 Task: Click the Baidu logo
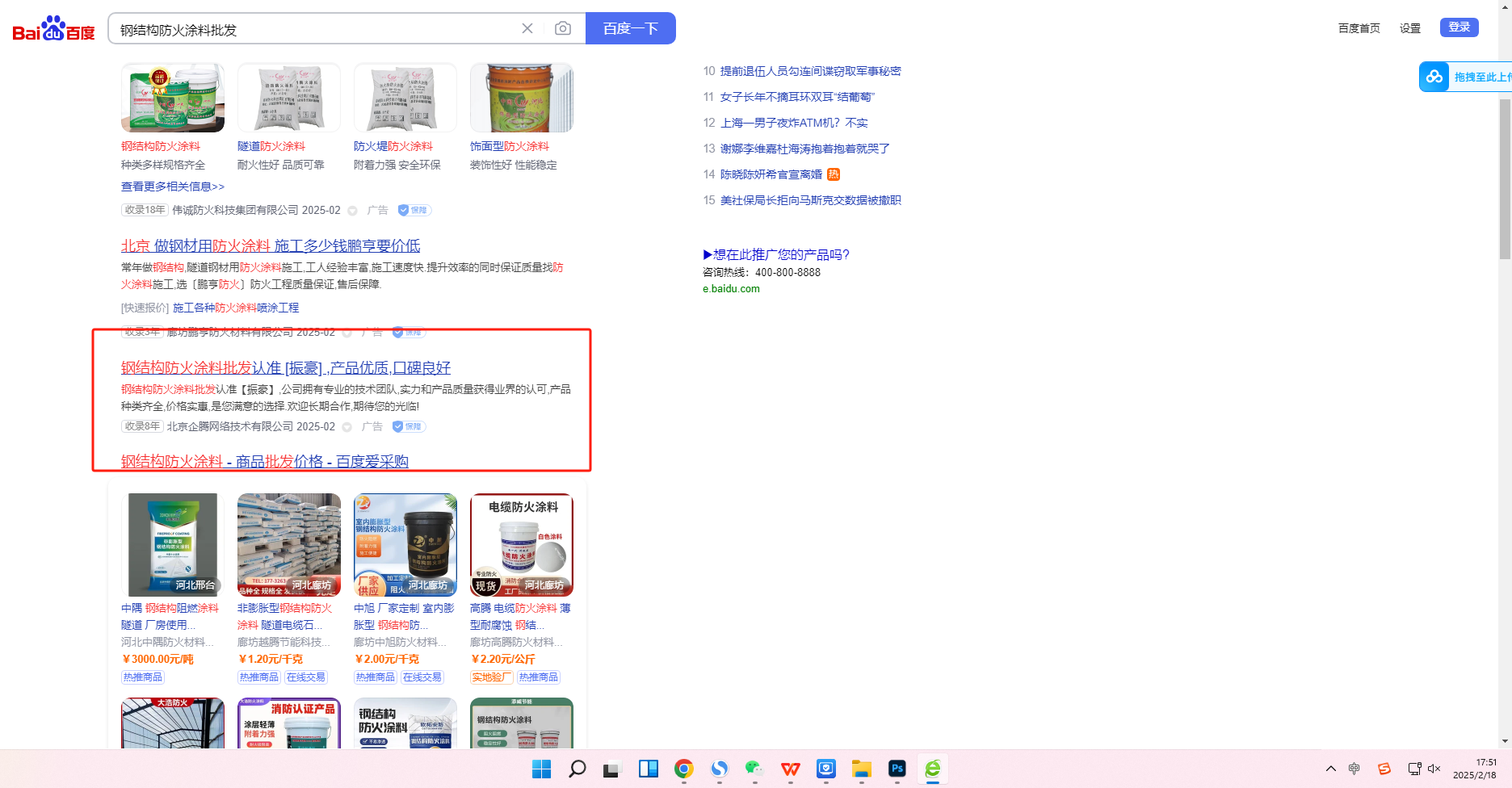coord(53,29)
